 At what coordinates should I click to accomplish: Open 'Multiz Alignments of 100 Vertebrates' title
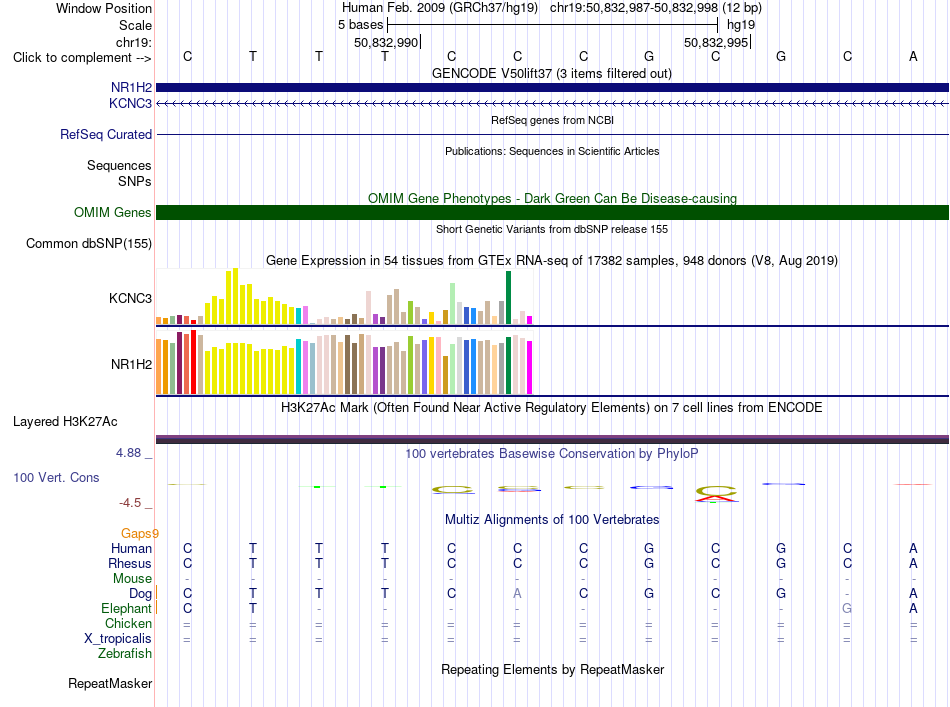(552, 519)
